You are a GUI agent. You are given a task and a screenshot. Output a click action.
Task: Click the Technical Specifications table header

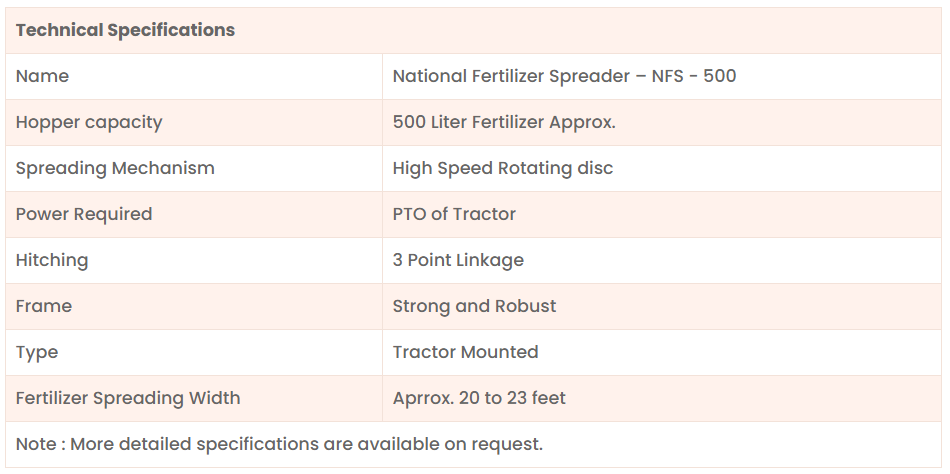(x=125, y=30)
